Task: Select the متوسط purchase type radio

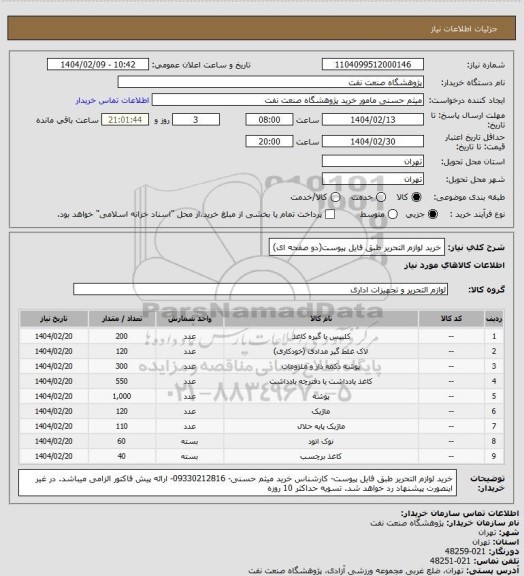Action: 393,214
